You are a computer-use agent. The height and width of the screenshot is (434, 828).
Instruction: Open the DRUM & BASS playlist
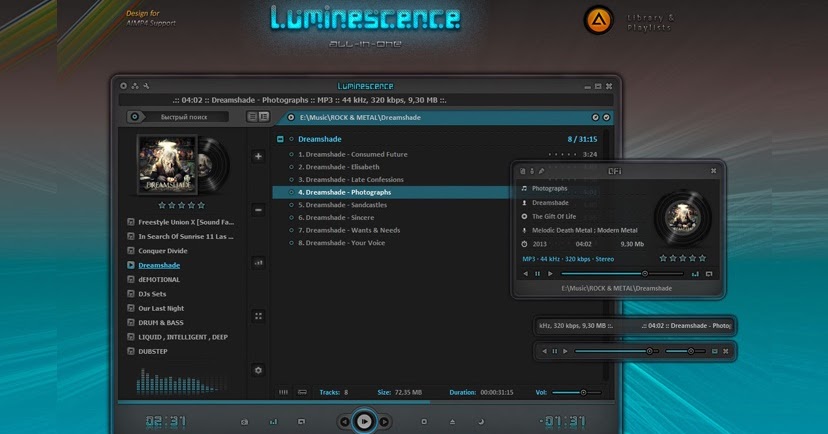click(x=161, y=323)
